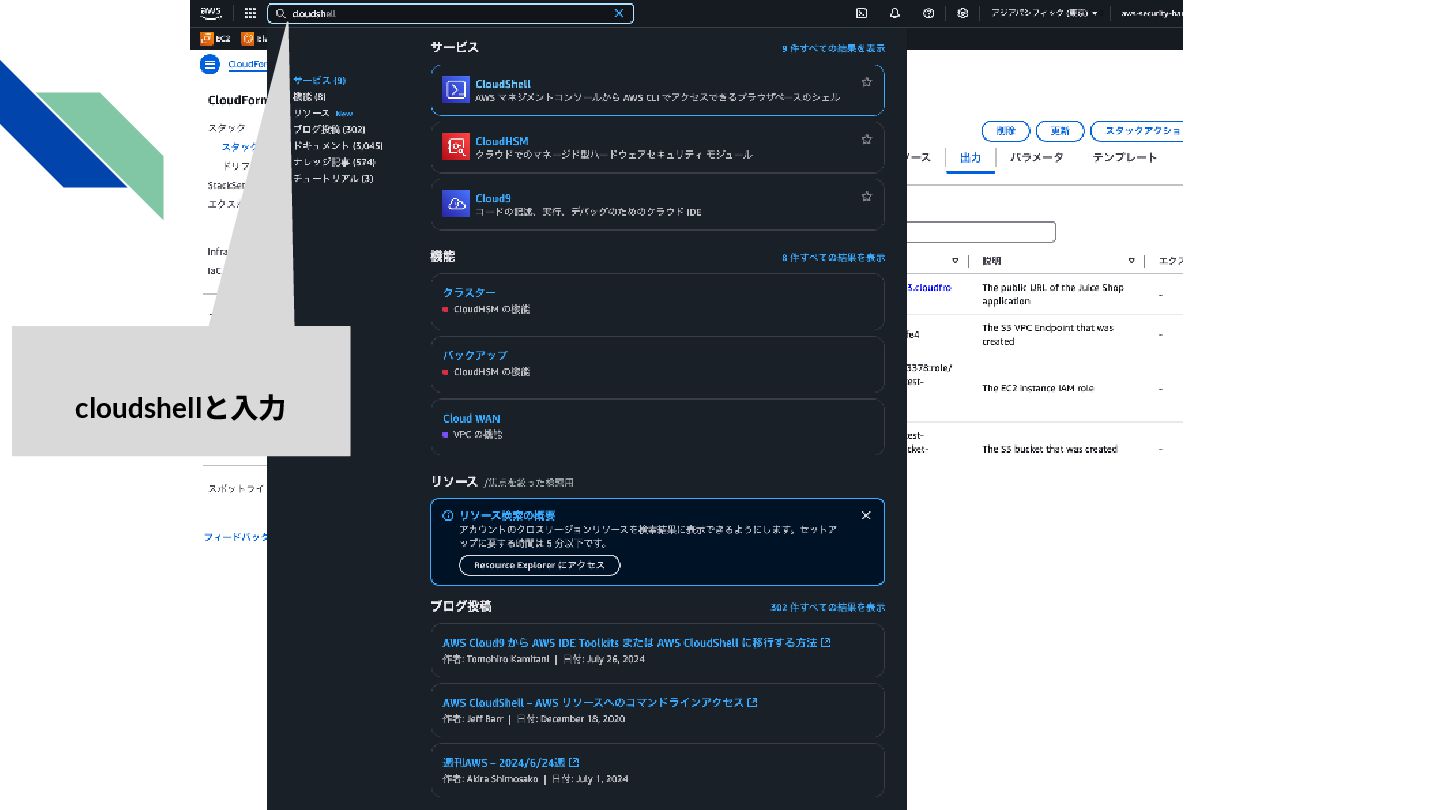
Task: Show all 8 feature results
Action: (x=833, y=257)
